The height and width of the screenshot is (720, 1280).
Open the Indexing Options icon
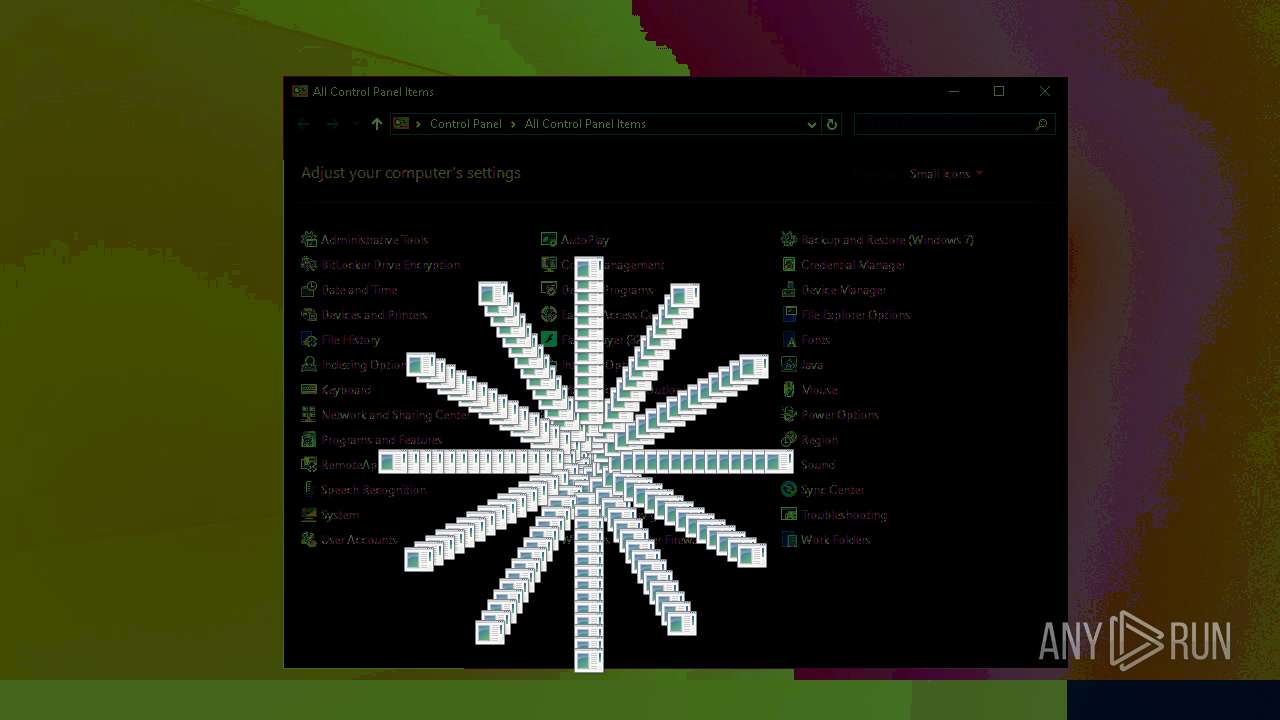click(x=309, y=365)
